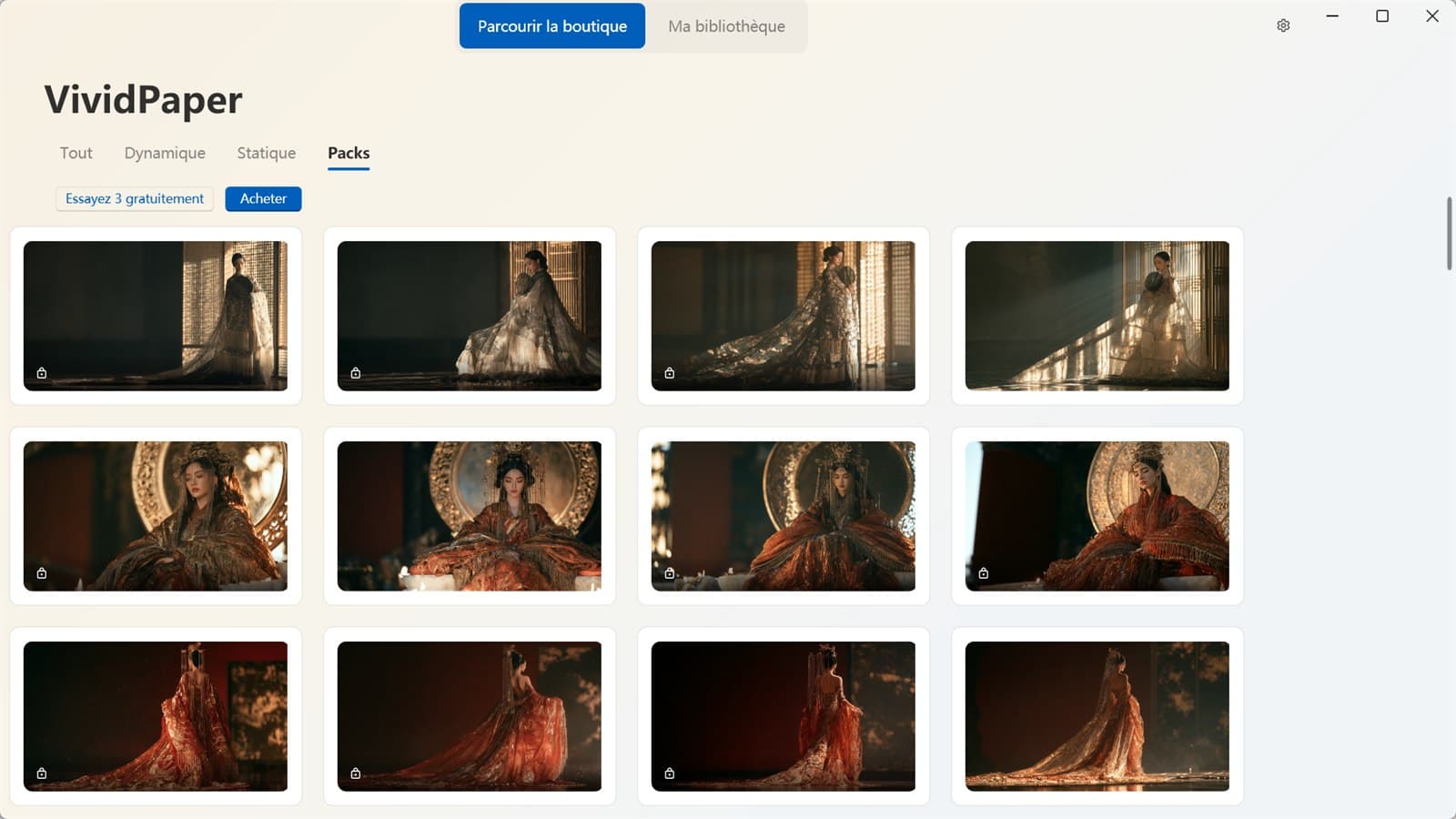Viewport: 1456px width, 819px height.
Task: Click lock icon on second top-row wallpaper
Action: coord(356,373)
